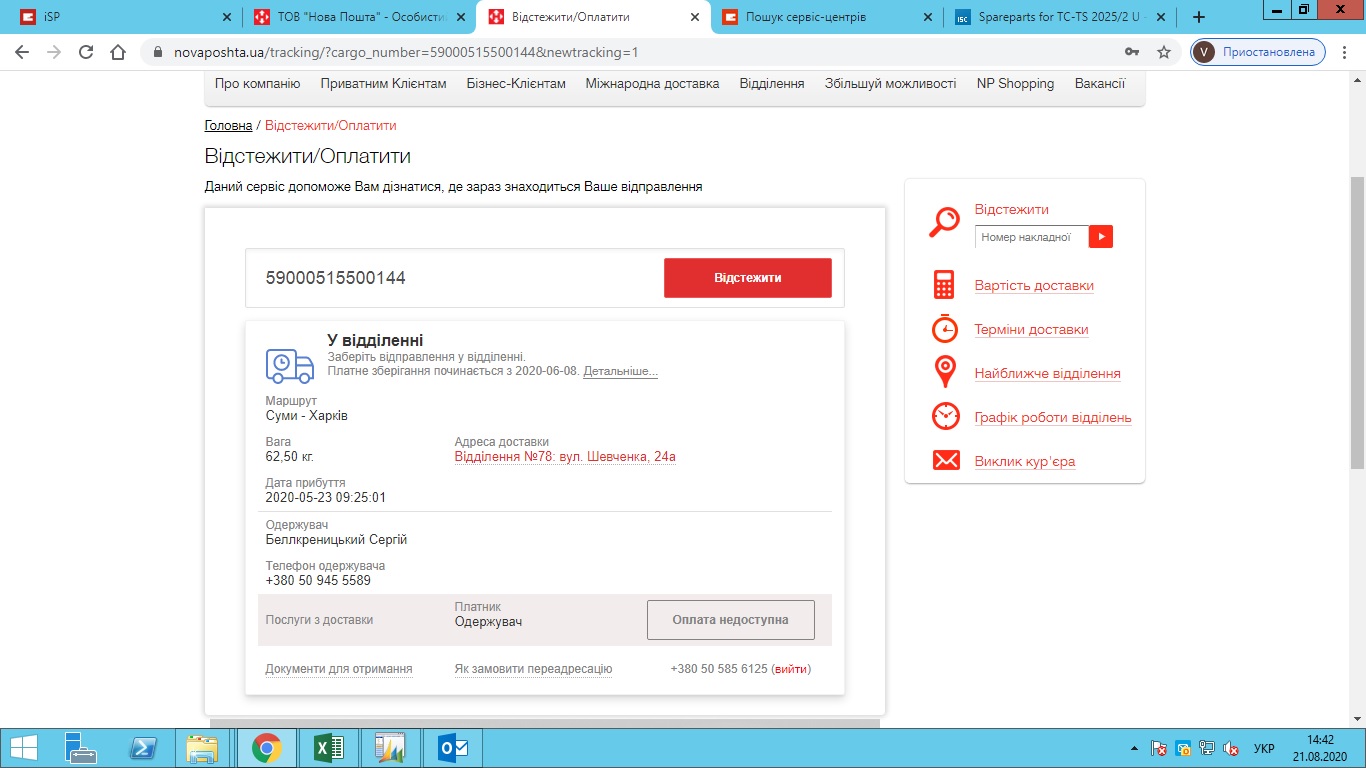
Task: Close the Пошук сервіс-центрів tab
Action: point(928,17)
